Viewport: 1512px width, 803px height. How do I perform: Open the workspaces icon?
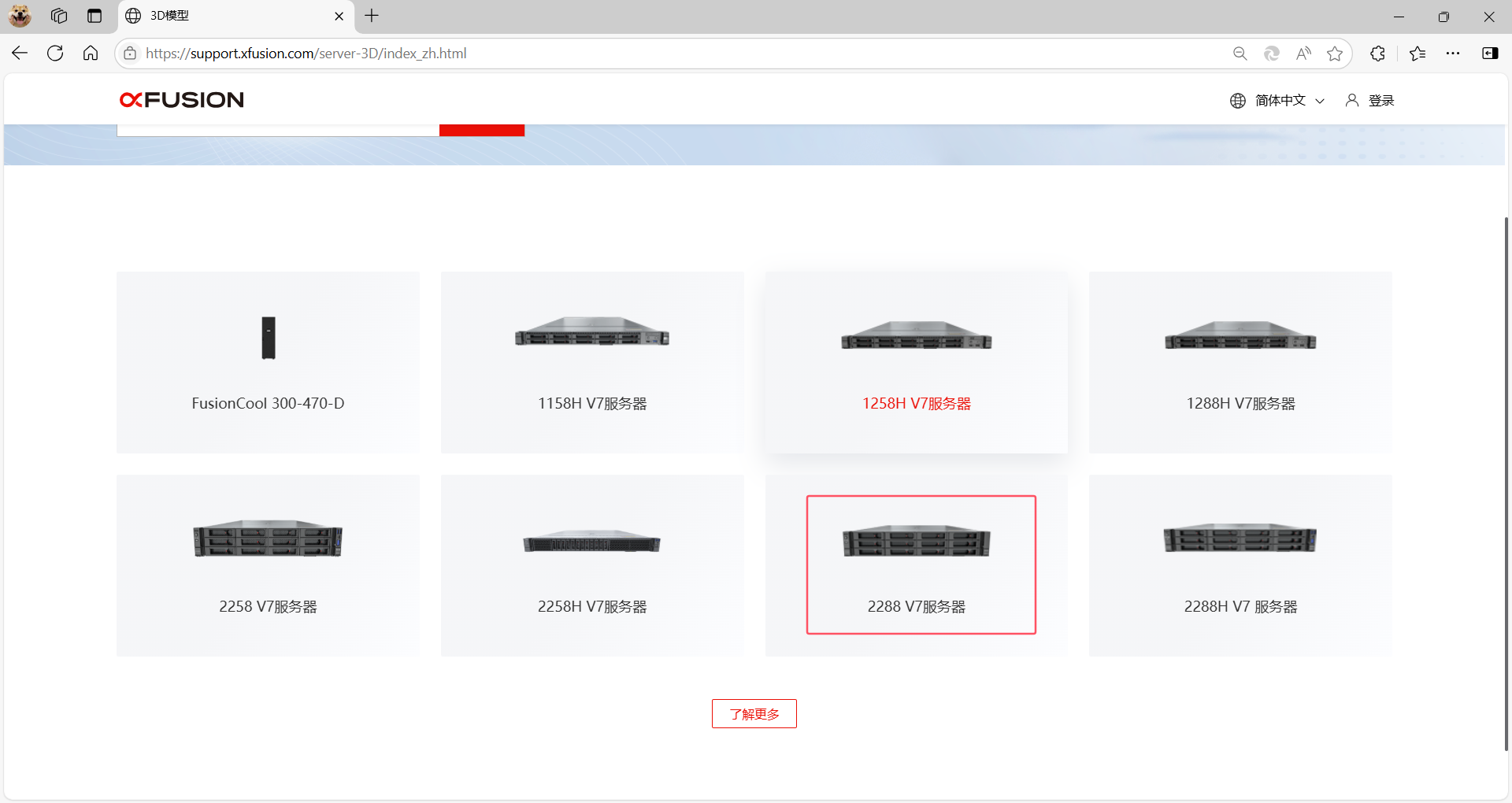(59, 16)
